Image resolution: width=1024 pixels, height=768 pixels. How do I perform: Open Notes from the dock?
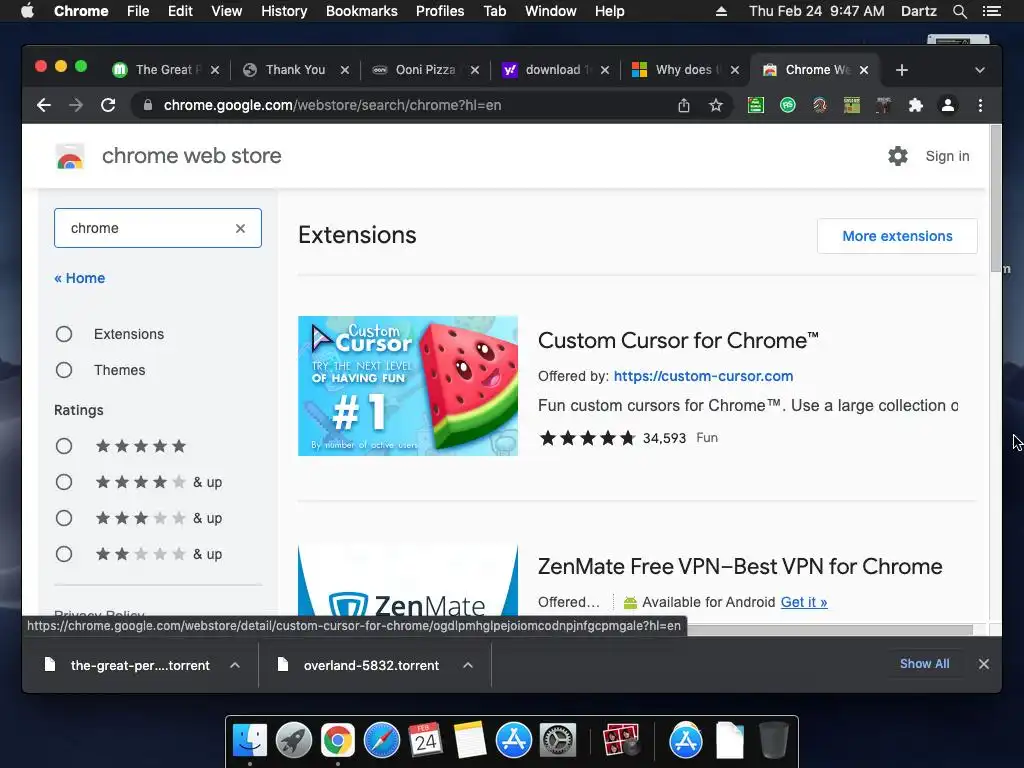point(470,741)
